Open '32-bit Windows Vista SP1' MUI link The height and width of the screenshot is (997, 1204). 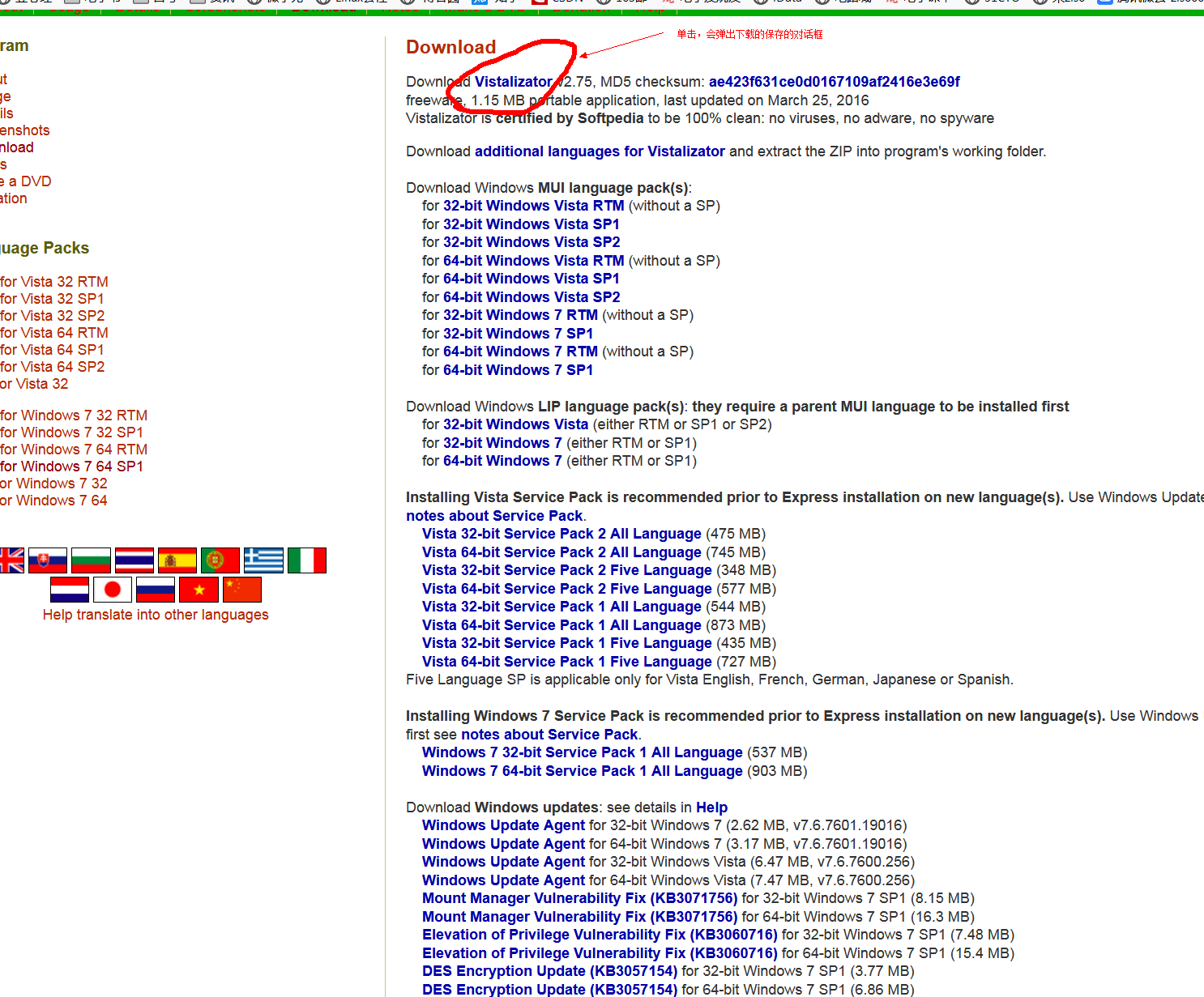532,224
